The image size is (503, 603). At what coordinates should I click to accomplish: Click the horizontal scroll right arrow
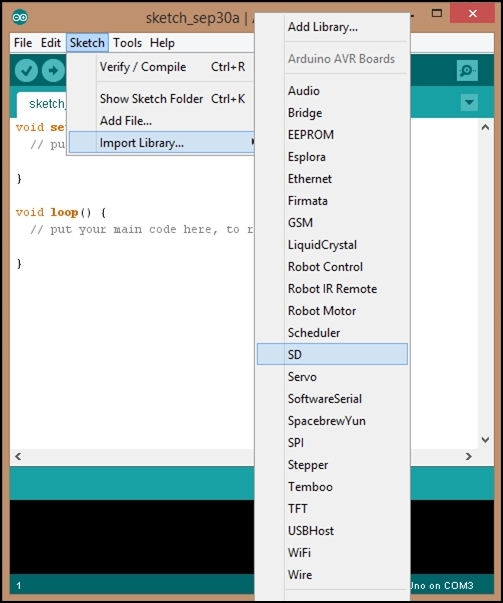coord(468,456)
